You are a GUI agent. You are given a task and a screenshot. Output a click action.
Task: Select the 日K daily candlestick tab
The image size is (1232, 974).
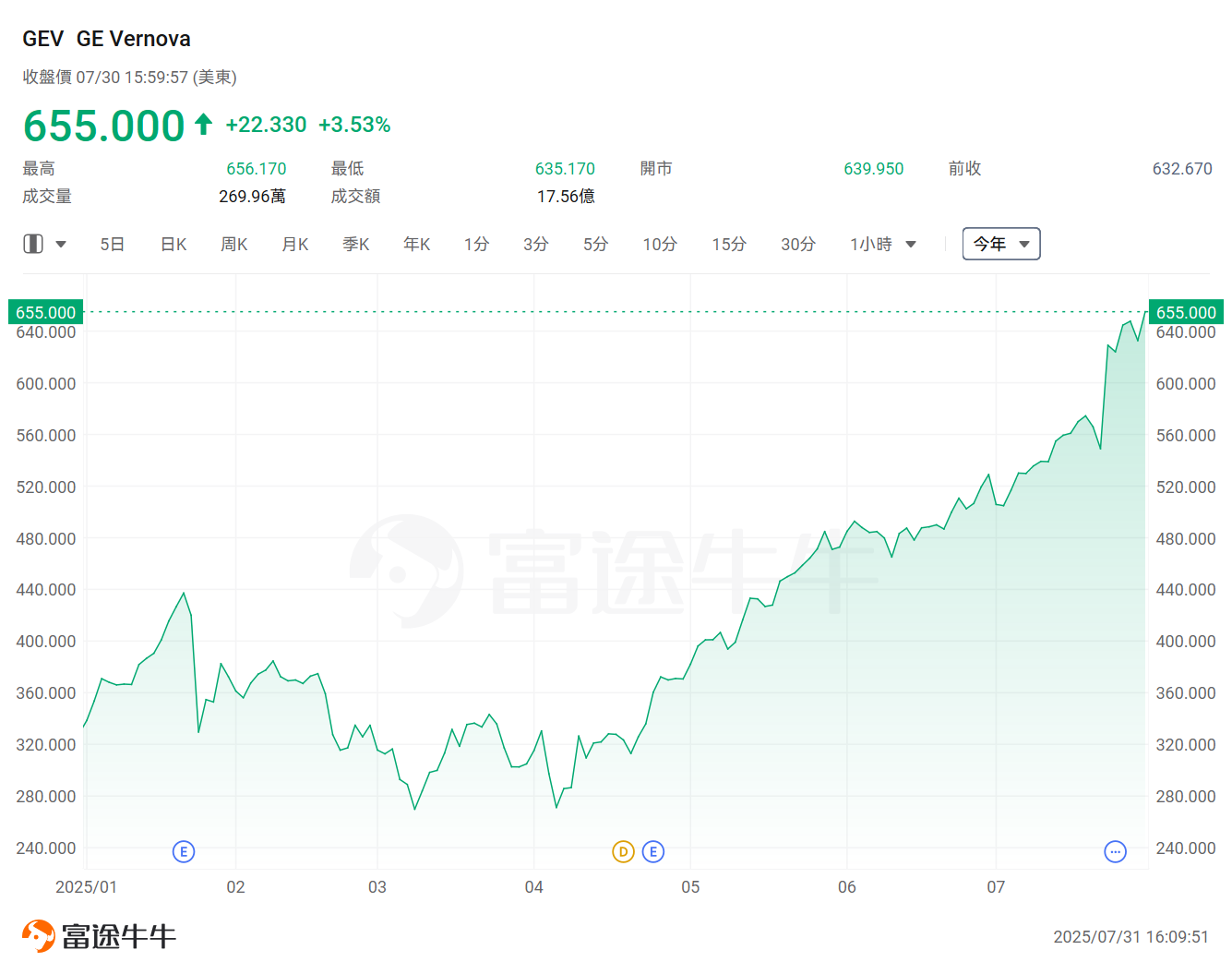click(x=173, y=244)
